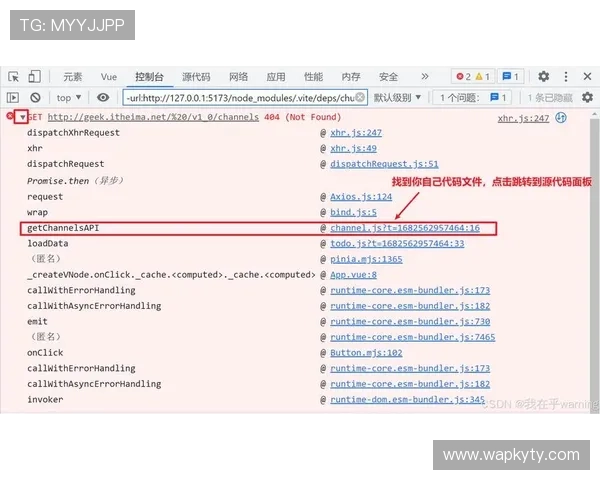
Task: Switch to the 源代码 tab
Action: click(196, 77)
